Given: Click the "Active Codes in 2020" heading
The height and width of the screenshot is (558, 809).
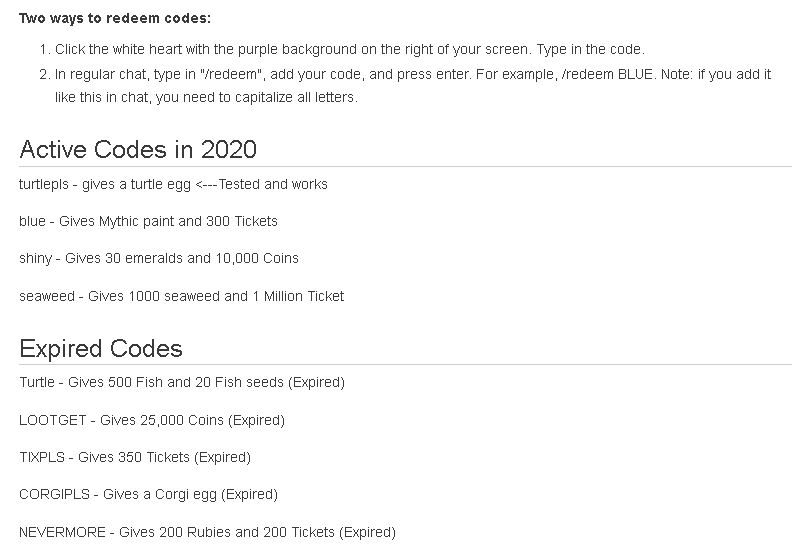Looking at the screenshot, I should click(138, 150).
